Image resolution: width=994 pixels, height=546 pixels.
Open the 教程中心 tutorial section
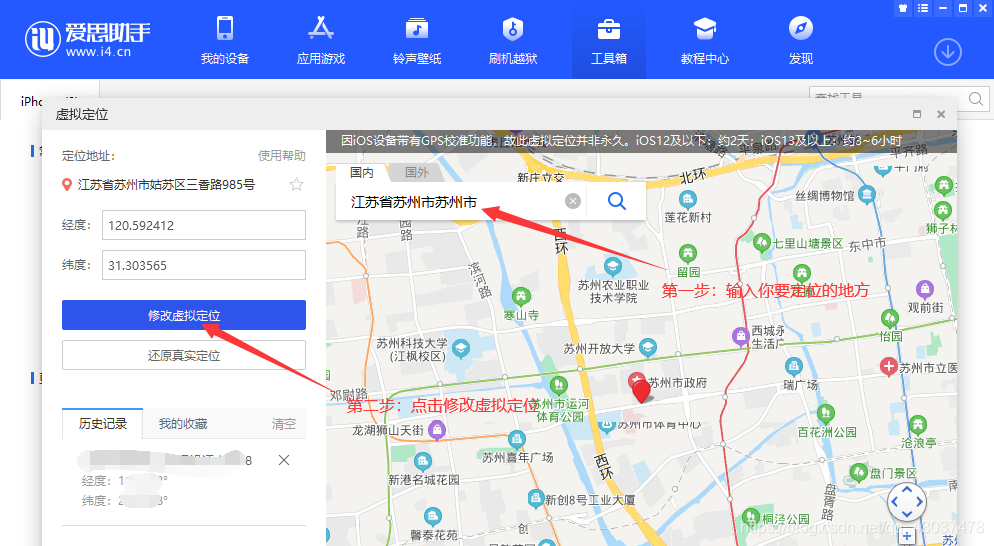tap(705, 41)
